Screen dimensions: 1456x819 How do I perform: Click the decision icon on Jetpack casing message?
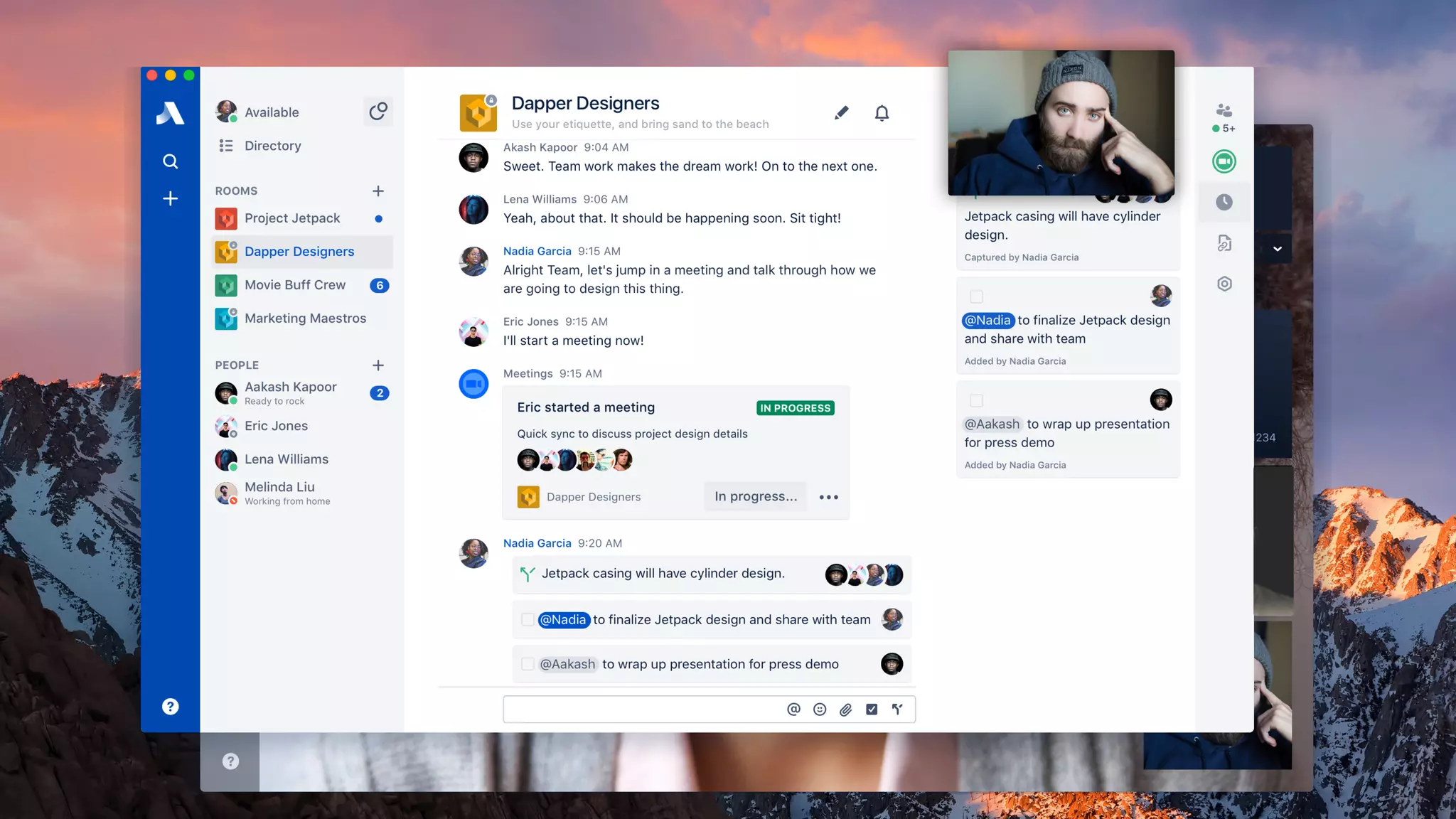[x=528, y=574]
